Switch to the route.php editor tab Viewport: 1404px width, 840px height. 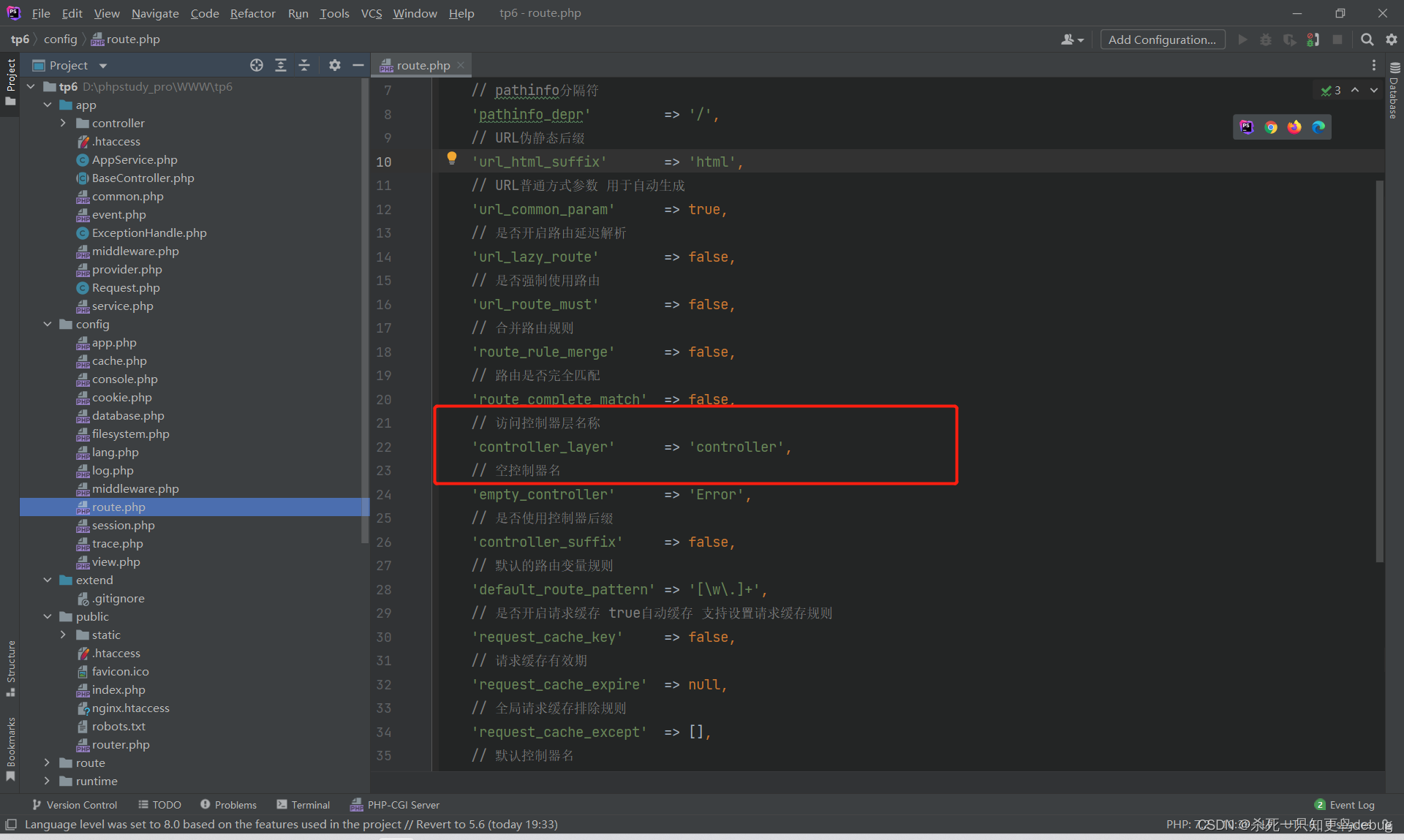pos(423,65)
